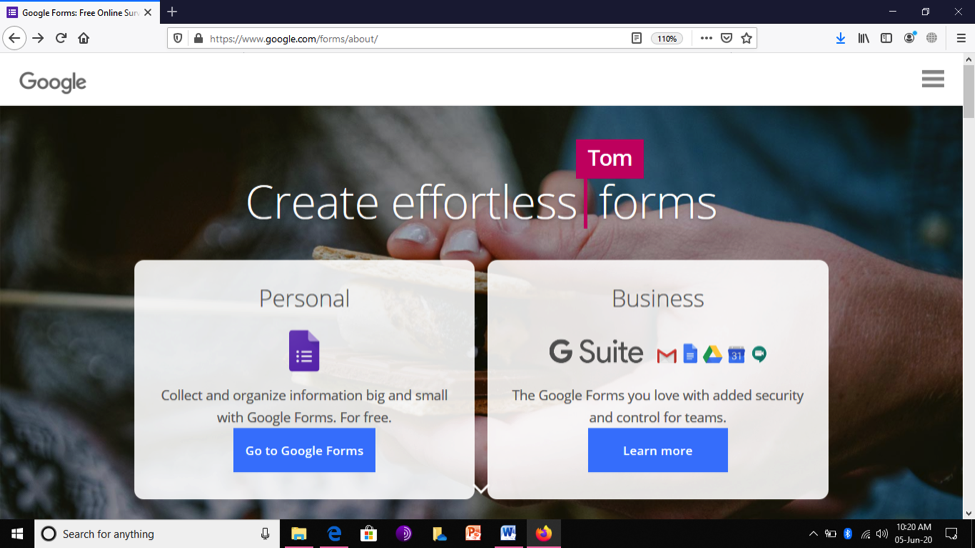975x549 pixels.
Task: Open the Firefox home page
Action: pos(83,38)
